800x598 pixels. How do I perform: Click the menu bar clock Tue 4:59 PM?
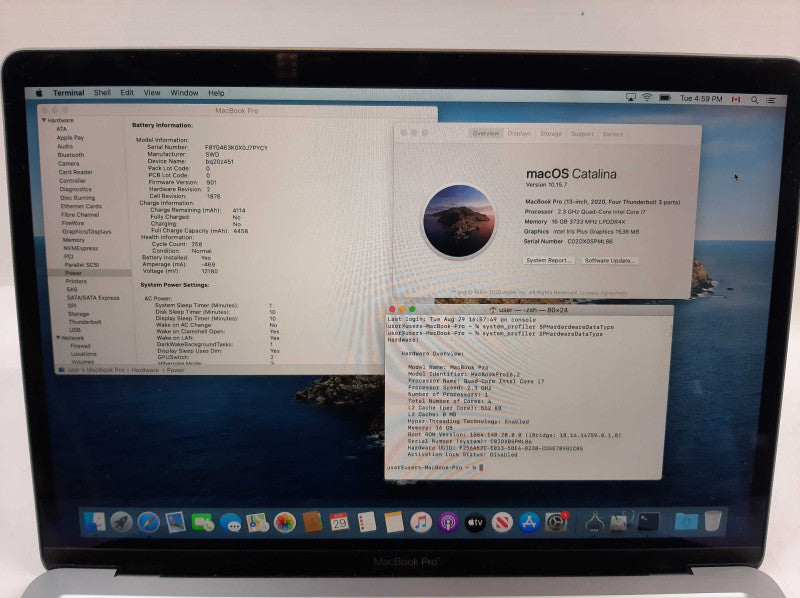pyautogui.click(x=701, y=99)
